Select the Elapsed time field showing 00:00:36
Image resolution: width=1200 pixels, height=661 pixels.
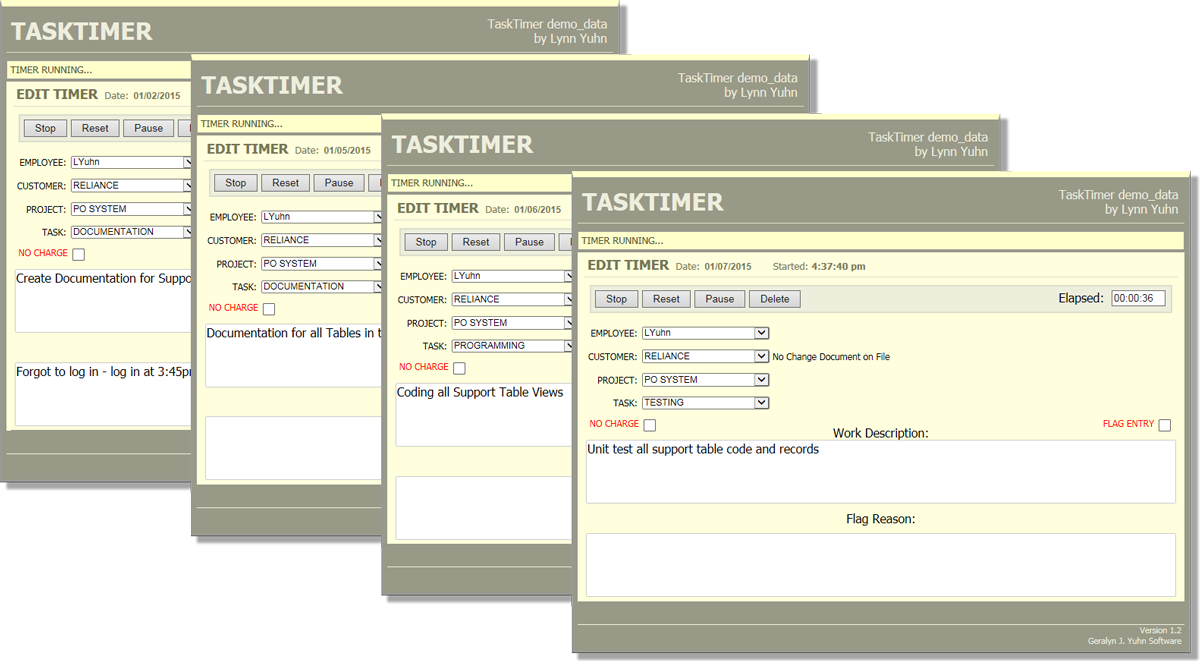pos(1138,297)
